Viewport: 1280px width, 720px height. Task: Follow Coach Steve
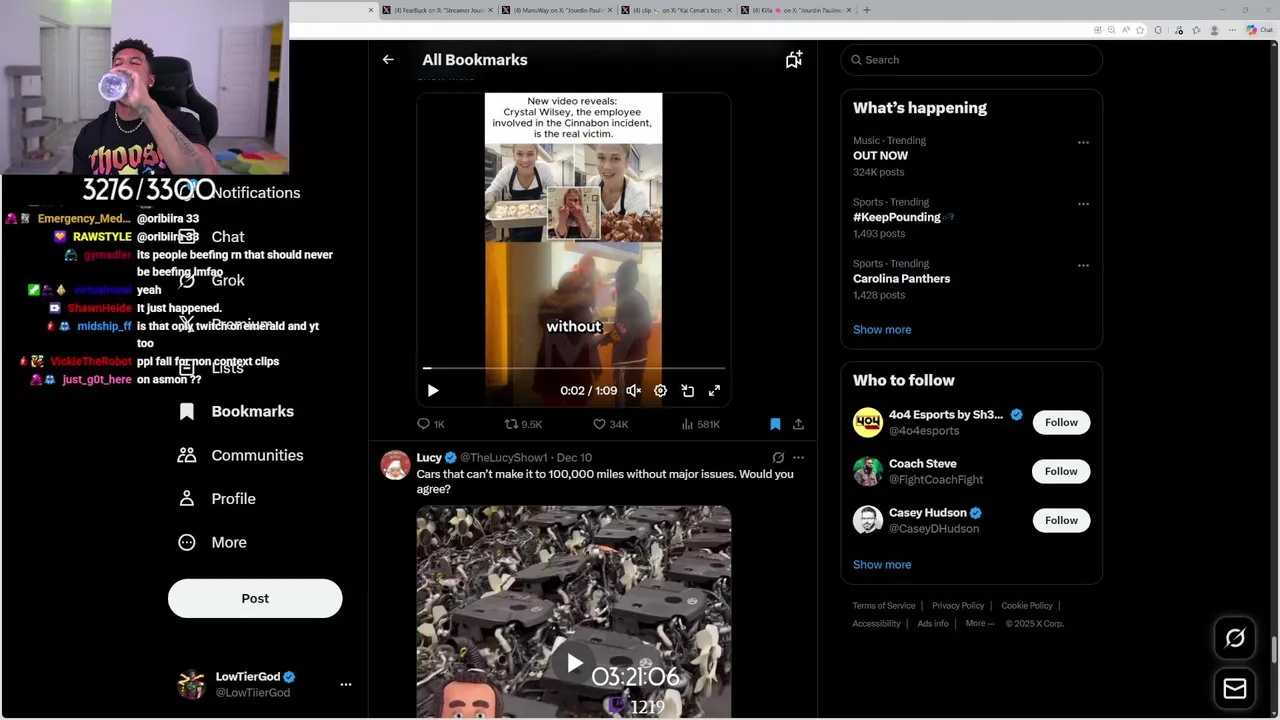point(1061,471)
